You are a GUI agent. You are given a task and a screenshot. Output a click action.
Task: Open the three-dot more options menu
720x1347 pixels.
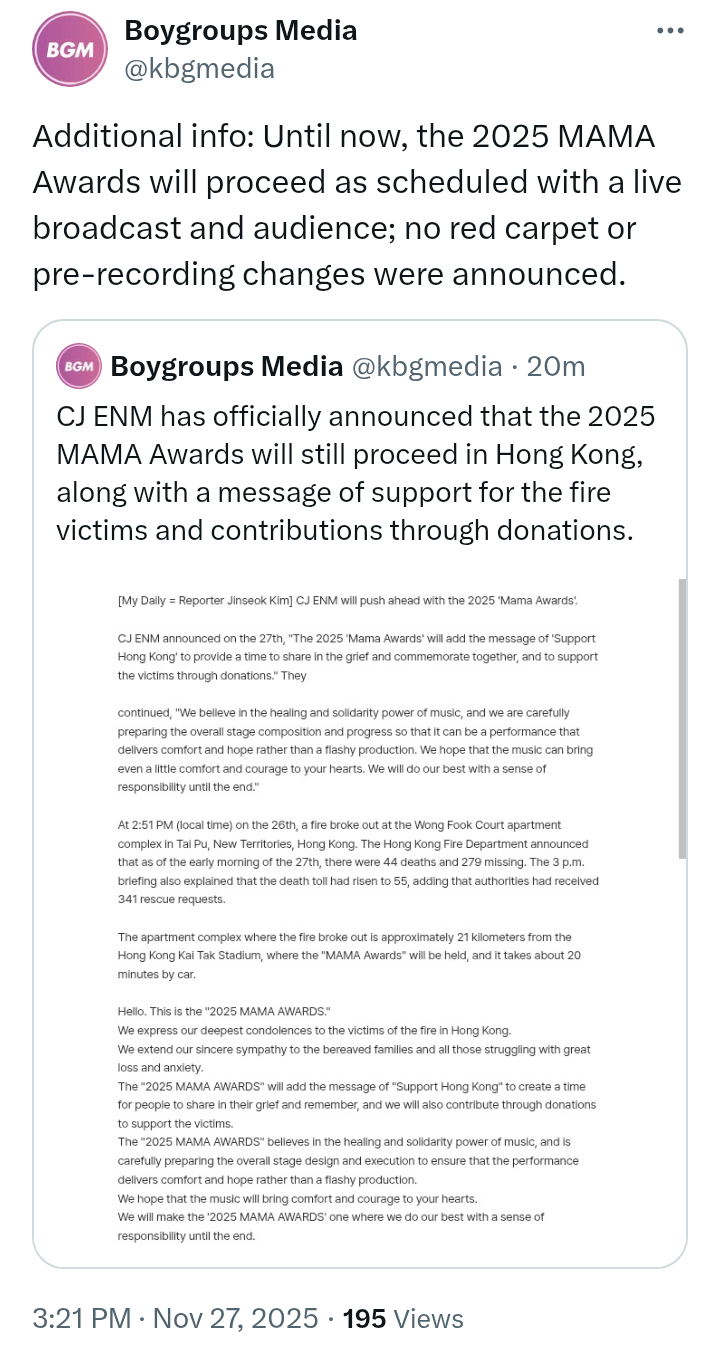(670, 31)
